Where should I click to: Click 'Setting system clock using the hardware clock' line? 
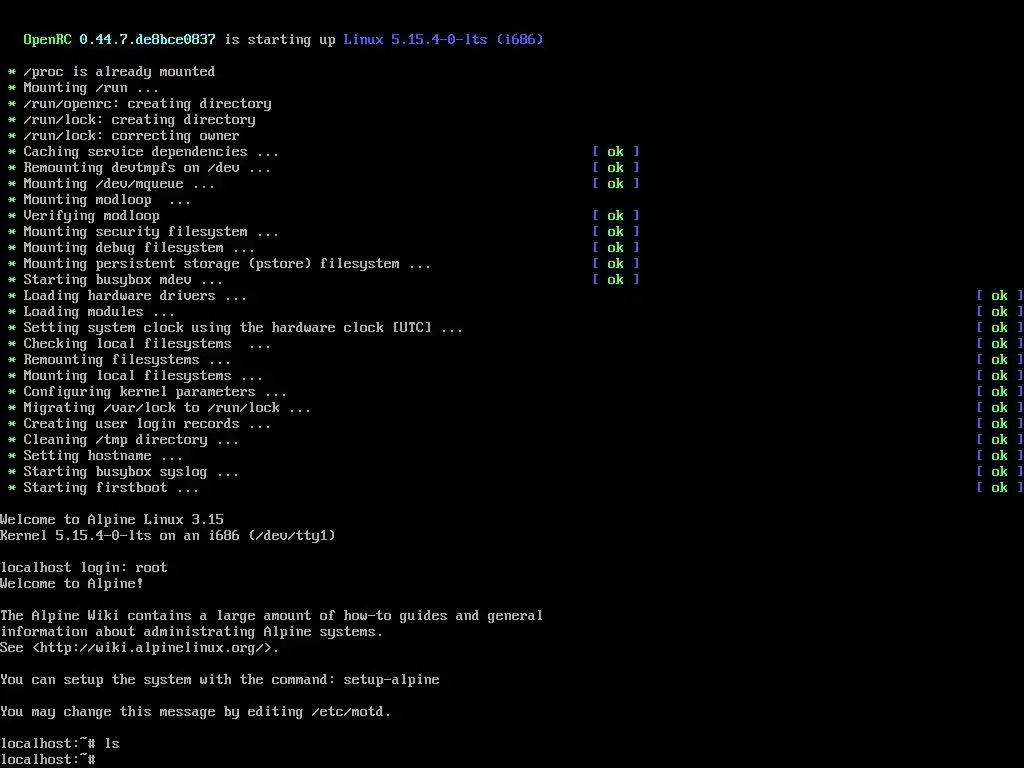[x=243, y=327]
